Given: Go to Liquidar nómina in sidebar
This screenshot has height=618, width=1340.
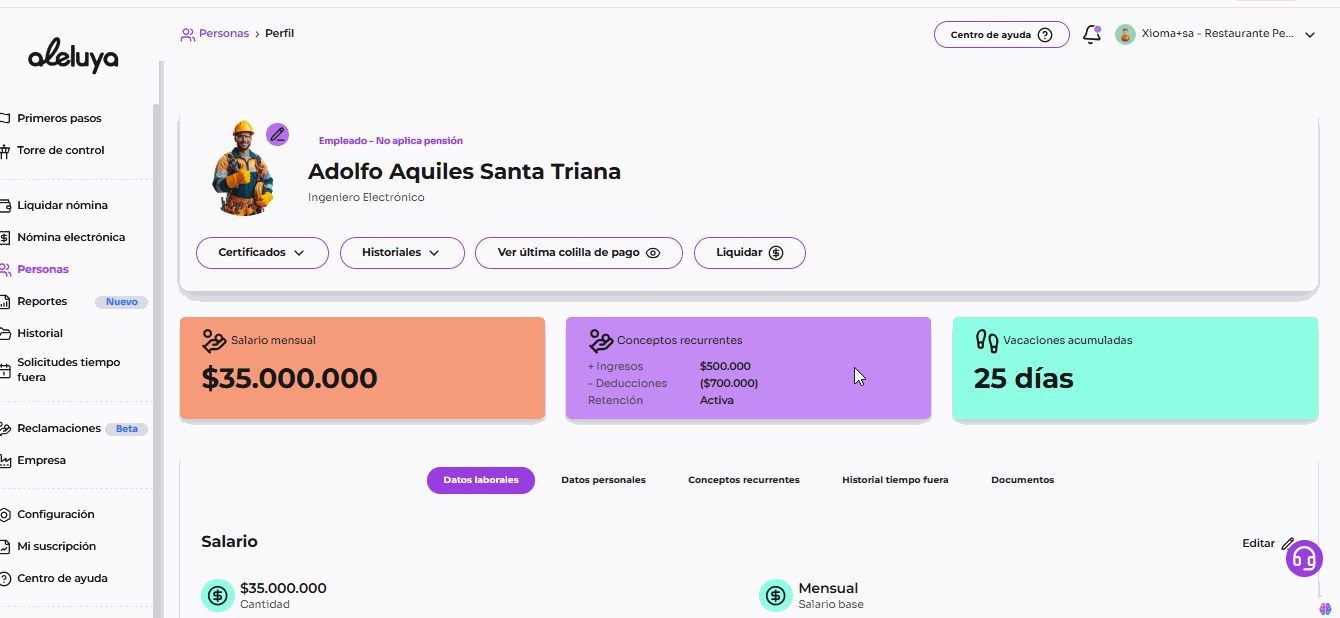Looking at the screenshot, I should coord(62,205).
